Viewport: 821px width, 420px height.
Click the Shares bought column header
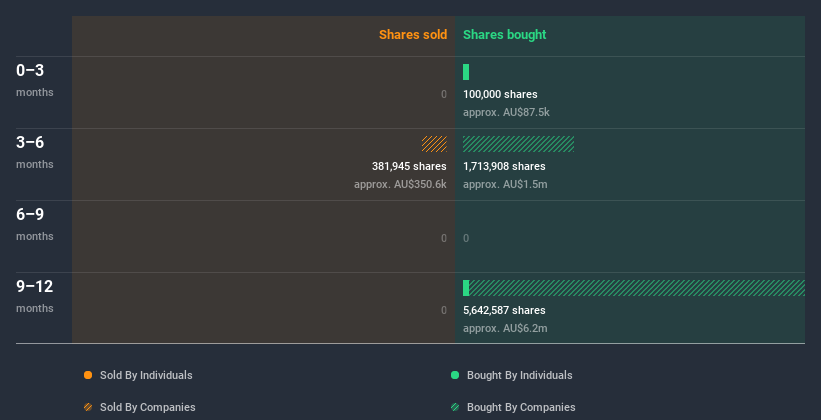(505, 35)
